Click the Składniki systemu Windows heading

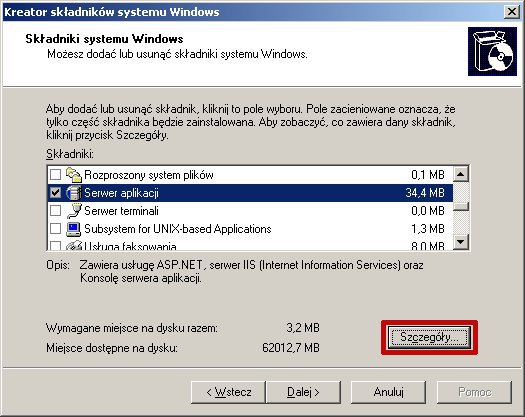pyautogui.click(x=104, y=39)
